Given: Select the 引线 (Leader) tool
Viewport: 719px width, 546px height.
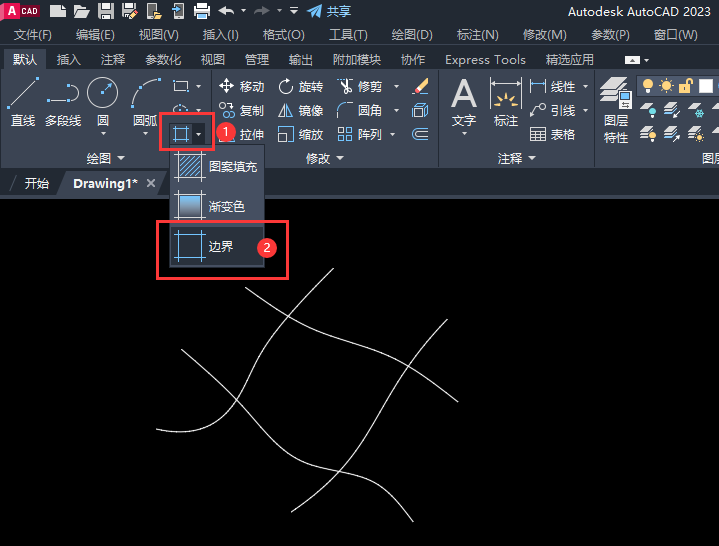Looking at the screenshot, I should click(553, 110).
